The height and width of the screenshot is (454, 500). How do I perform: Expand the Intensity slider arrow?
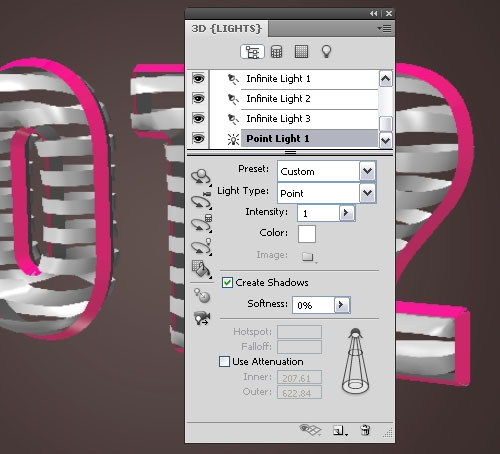point(346,213)
